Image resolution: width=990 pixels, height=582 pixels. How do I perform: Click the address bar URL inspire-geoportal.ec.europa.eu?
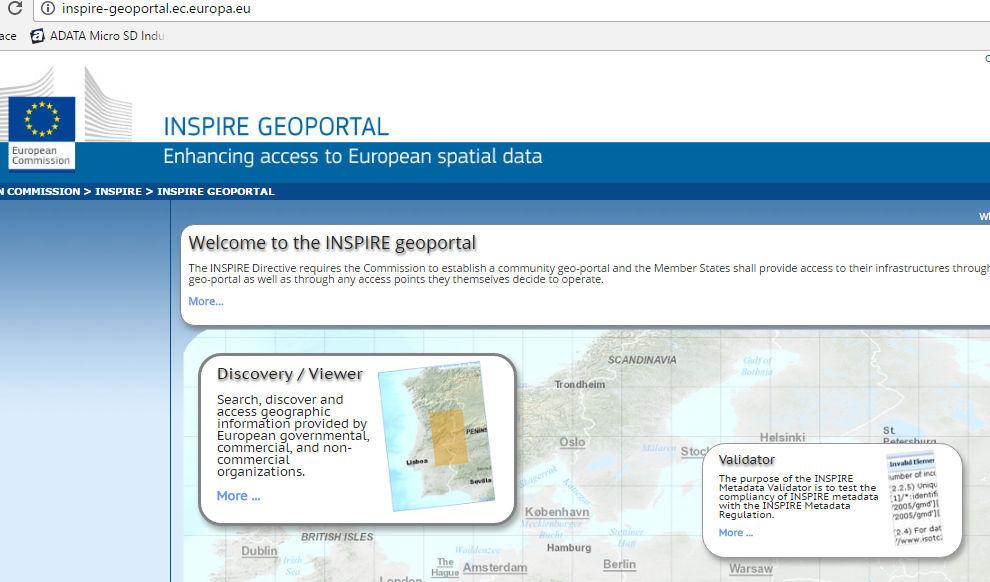156,9
